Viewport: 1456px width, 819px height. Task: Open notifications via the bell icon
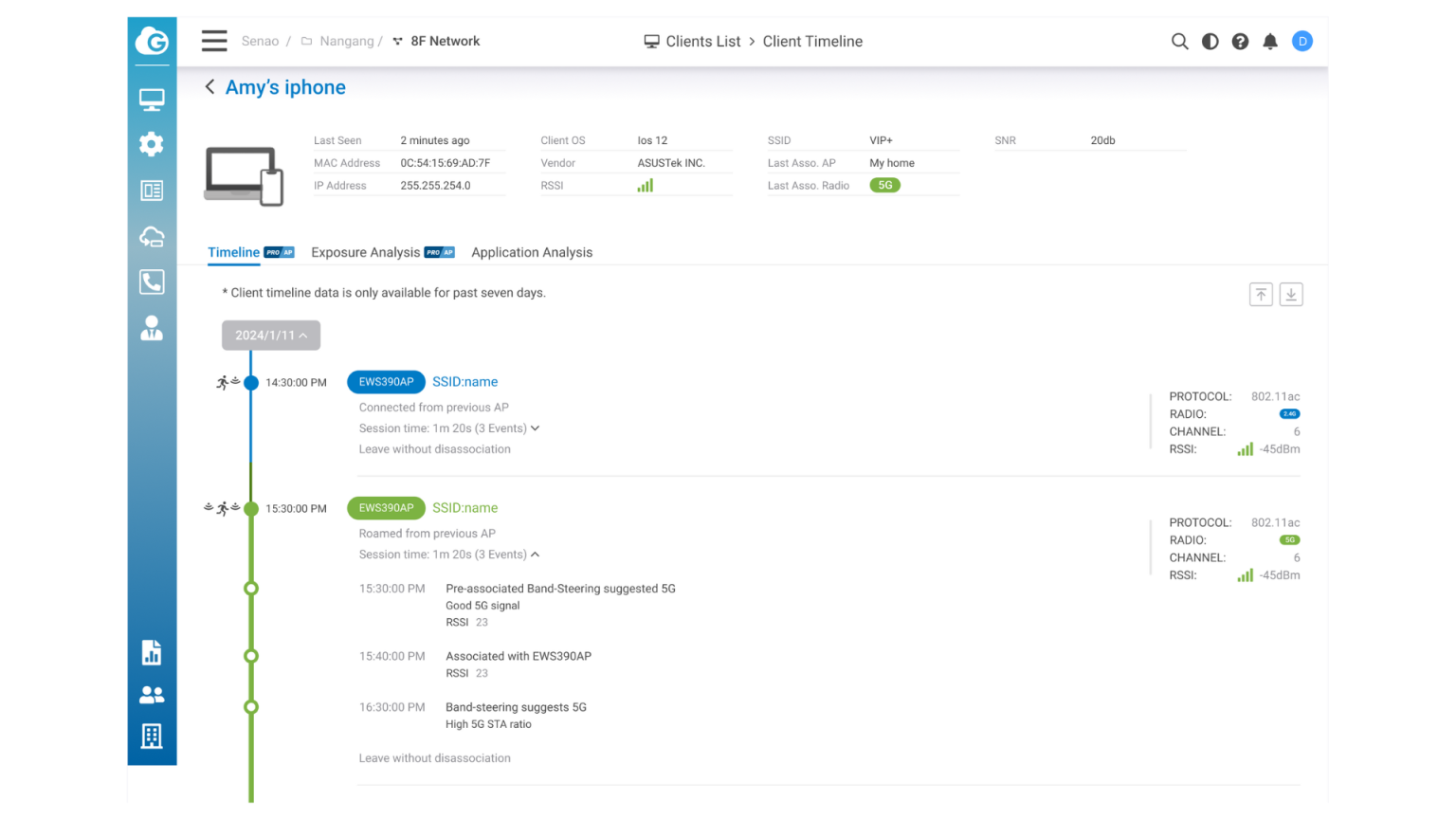[1270, 42]
